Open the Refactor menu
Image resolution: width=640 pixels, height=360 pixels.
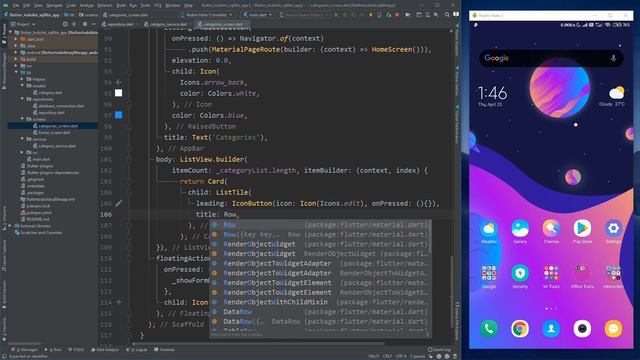coord(105,5)
